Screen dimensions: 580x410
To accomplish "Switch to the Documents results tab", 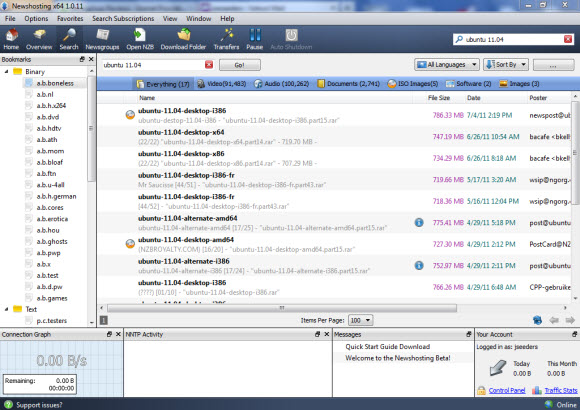I will click(x=348, y=84).
